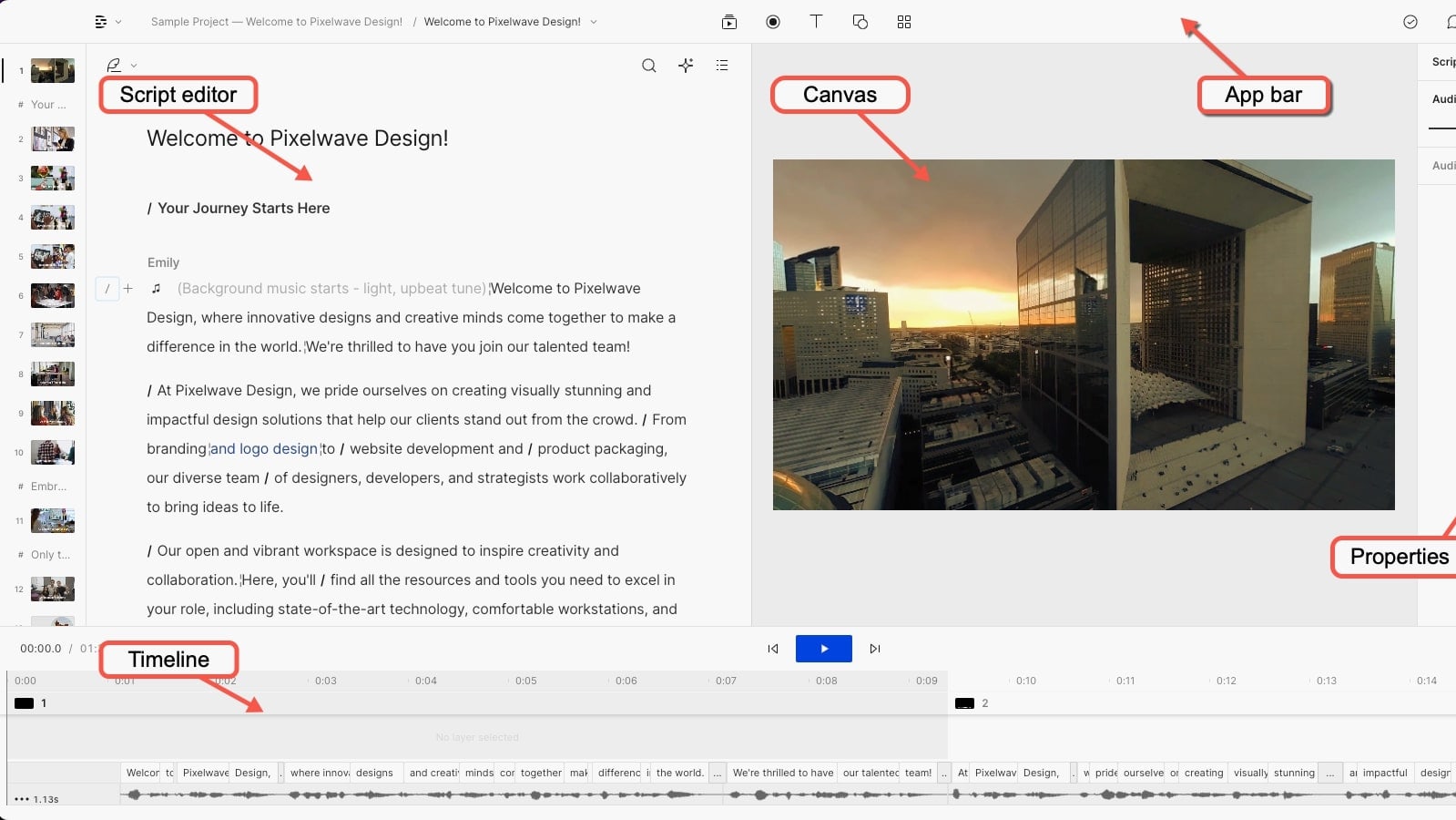Open the AI sparkle actions icon
Screen dimensions: 1456x820
tap(686, 65)
